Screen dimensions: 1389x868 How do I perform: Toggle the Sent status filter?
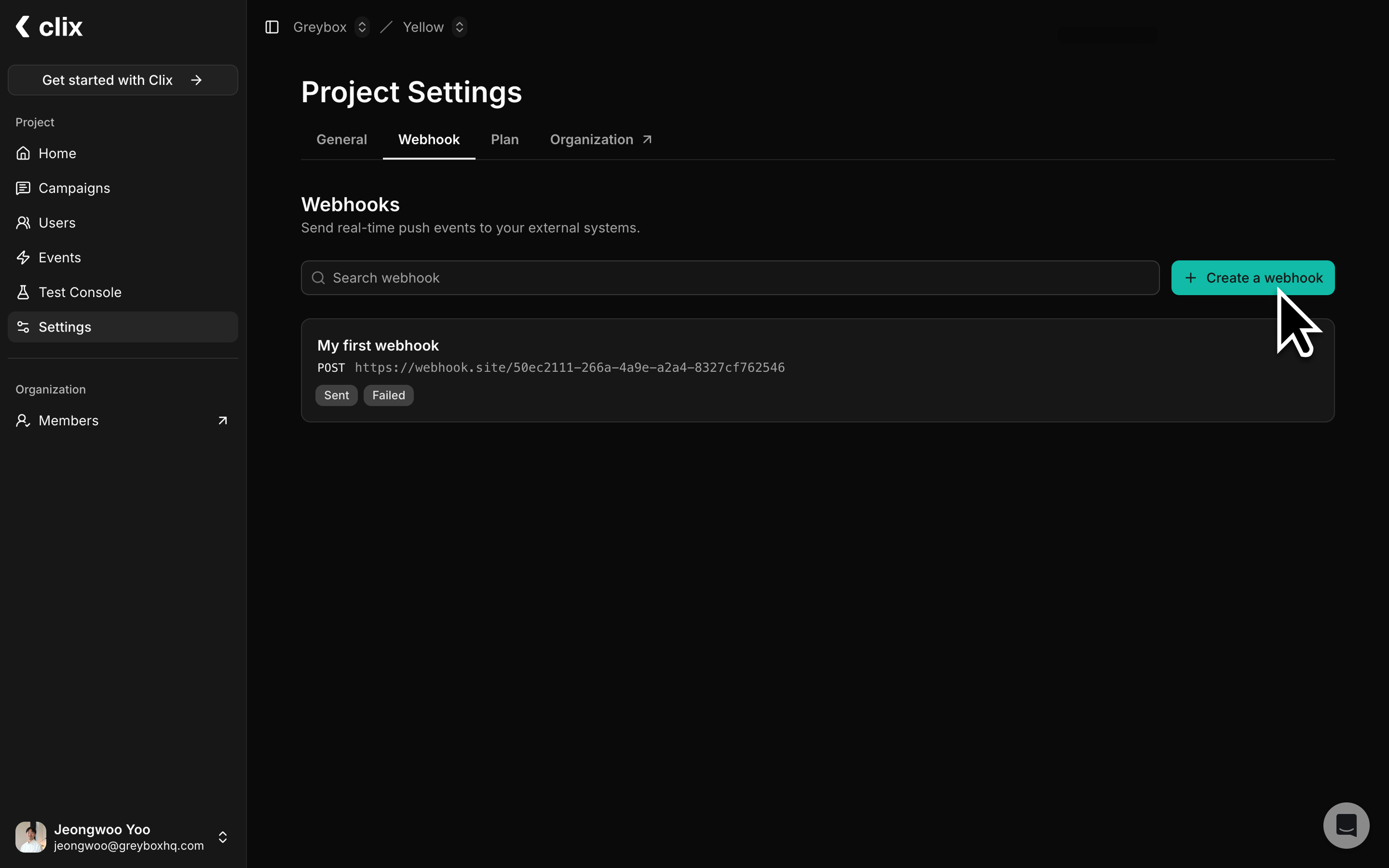point(336,395)
